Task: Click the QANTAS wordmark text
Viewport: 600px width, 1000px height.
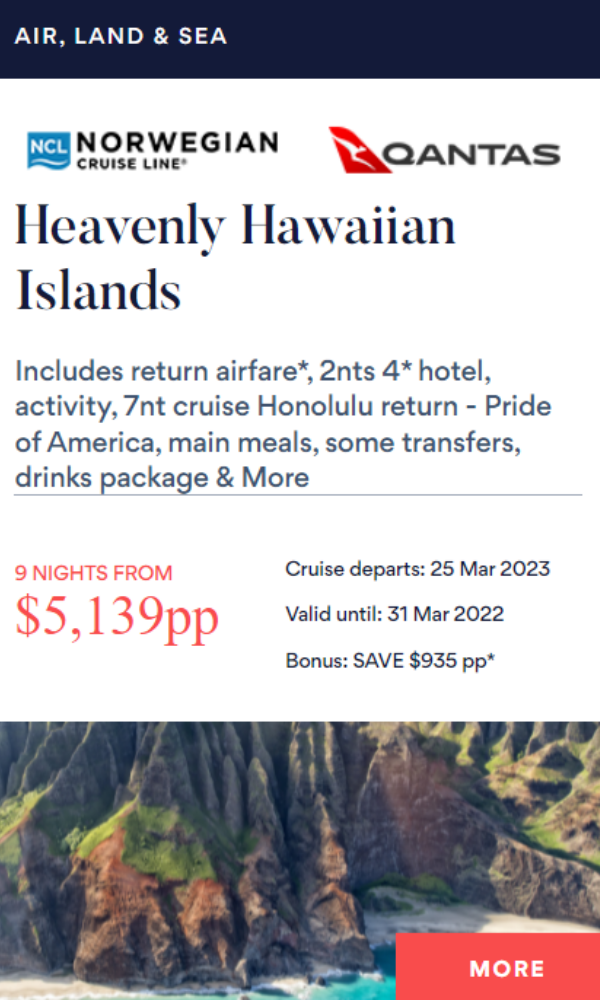Action: 471,154
